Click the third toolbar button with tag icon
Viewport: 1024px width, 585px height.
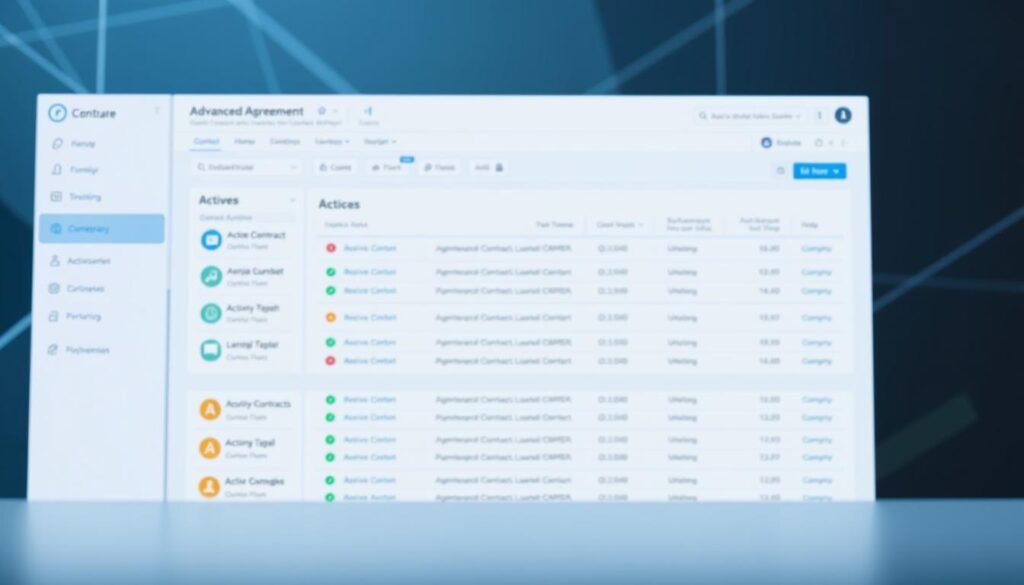tap(440, 168)
